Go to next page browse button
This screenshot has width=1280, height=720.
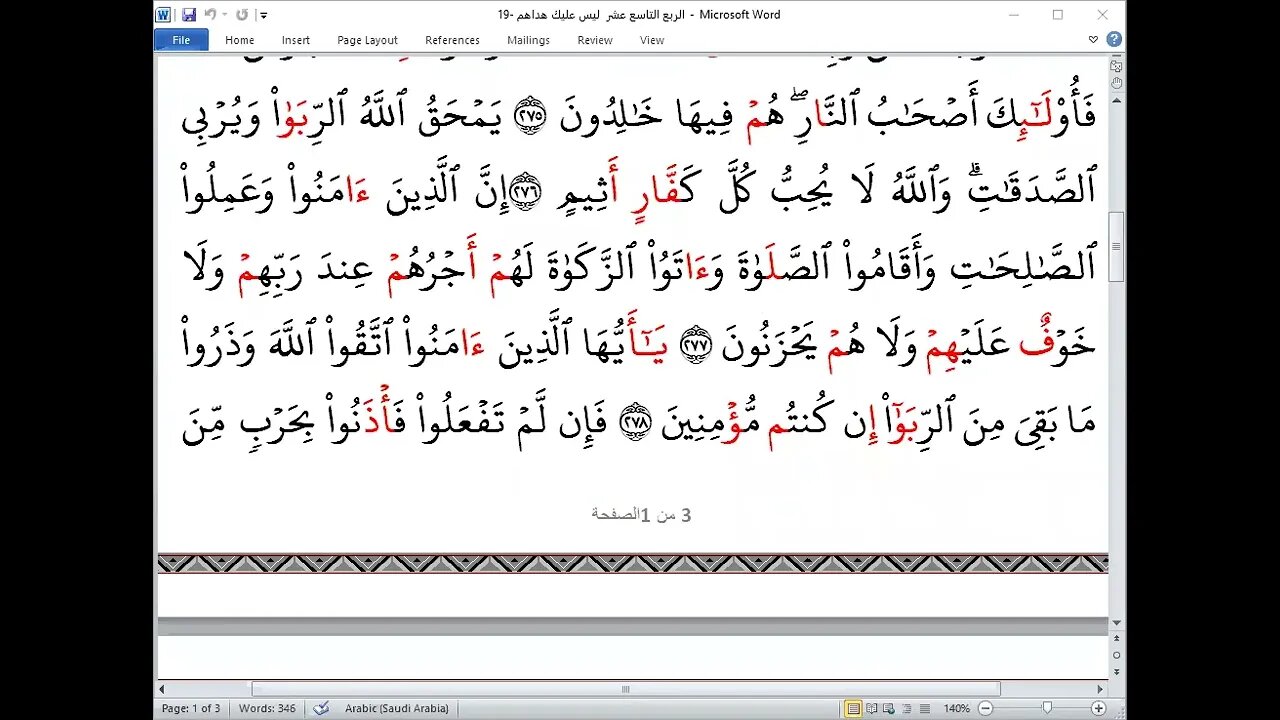(x=1117, y=671)
